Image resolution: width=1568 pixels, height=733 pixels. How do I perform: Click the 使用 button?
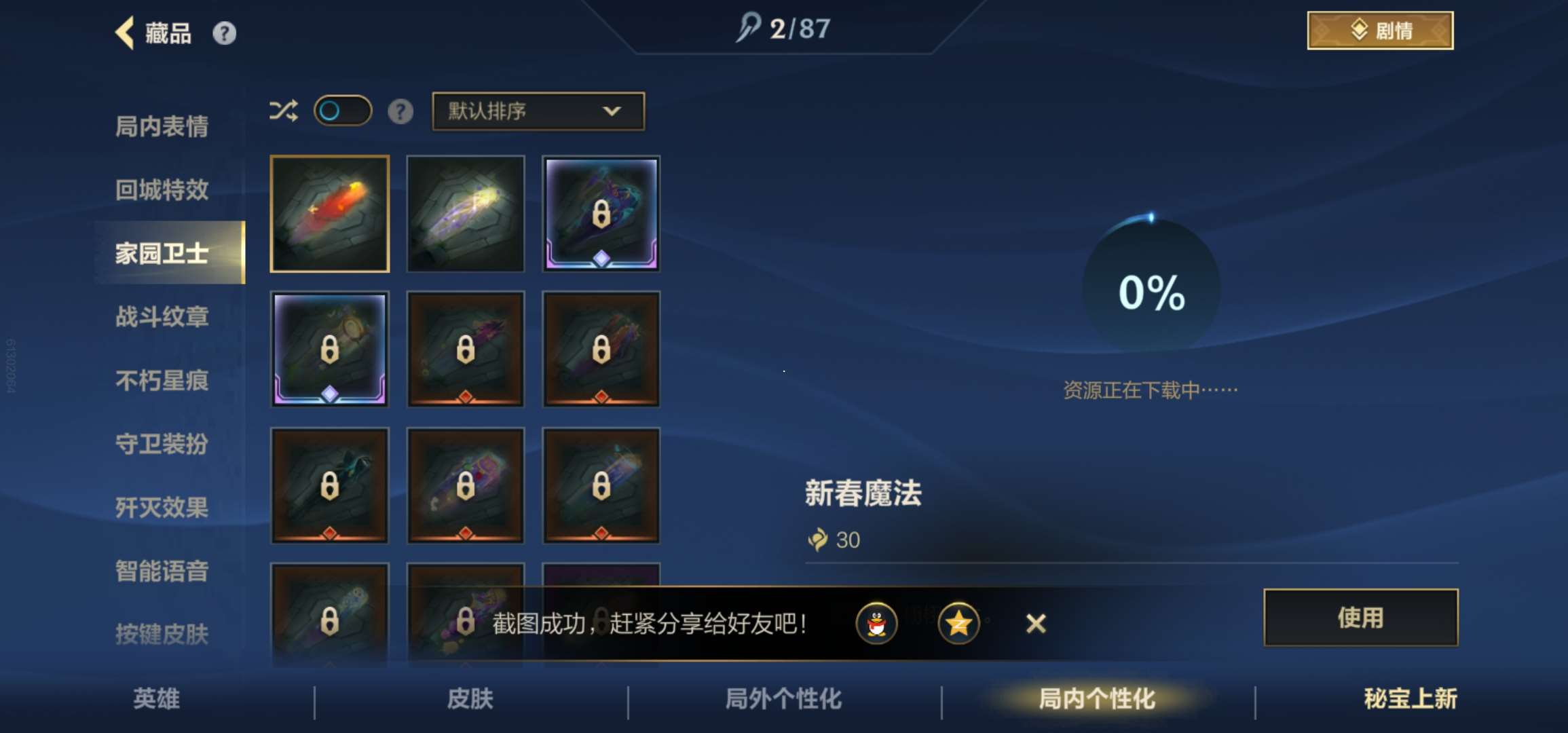click(x=1361, y=618)
